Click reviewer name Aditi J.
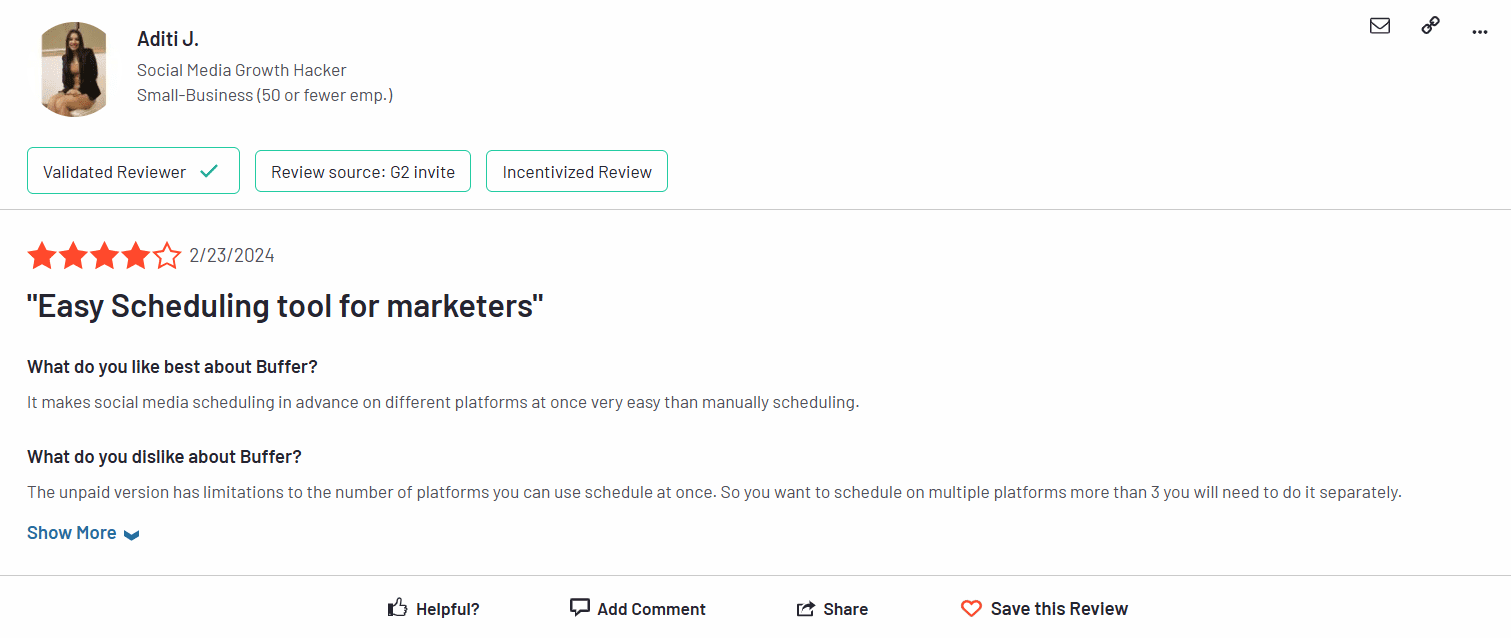This screenshot has width=1511, height=638. point(168,39)
